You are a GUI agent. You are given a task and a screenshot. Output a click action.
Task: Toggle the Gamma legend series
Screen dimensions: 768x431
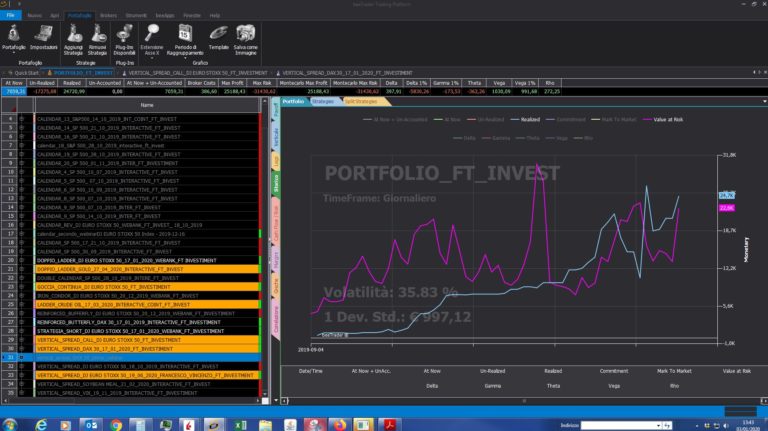pos(496,138)
